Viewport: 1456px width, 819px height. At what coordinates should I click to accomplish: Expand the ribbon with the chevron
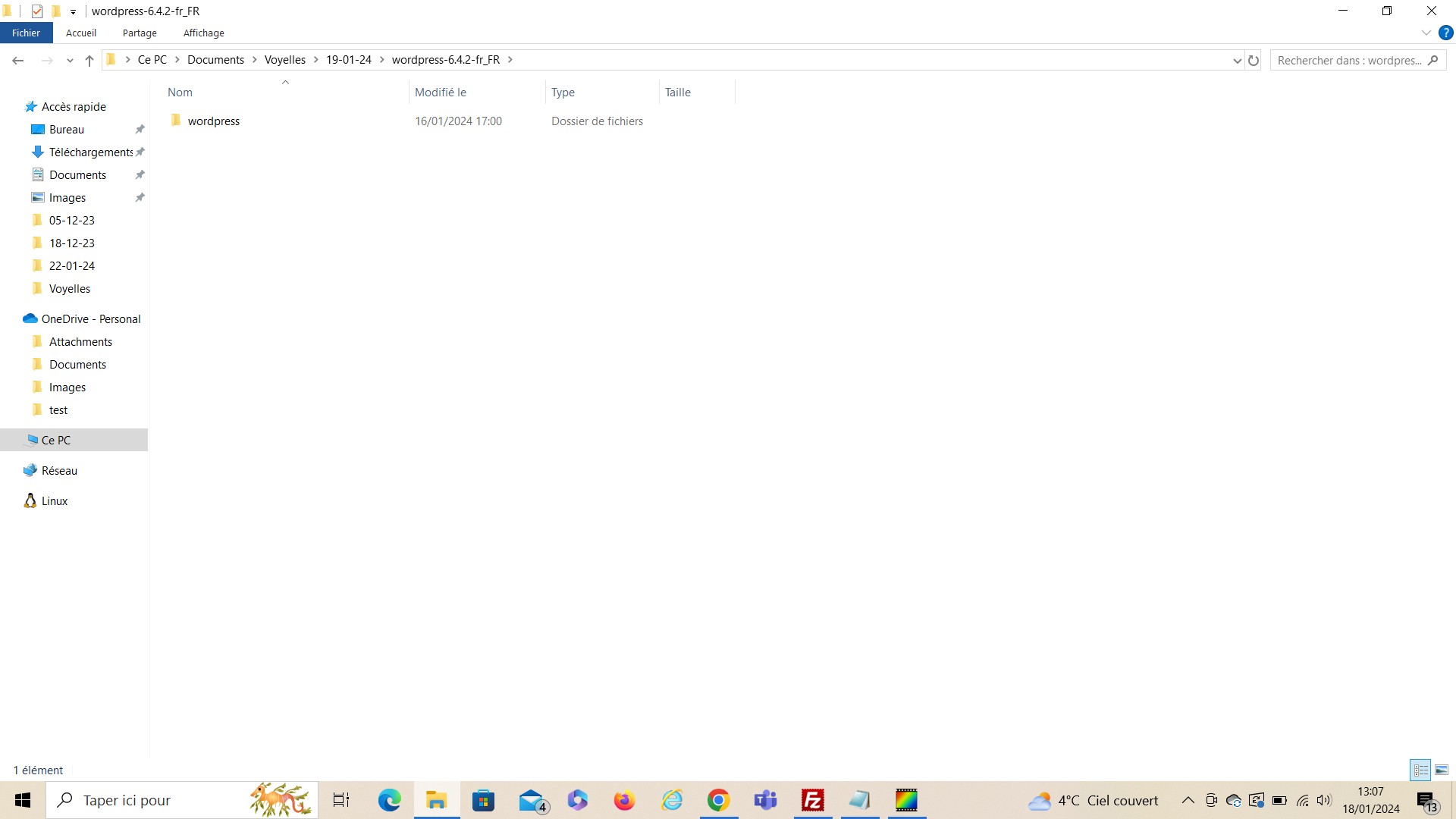[1426, 33]
